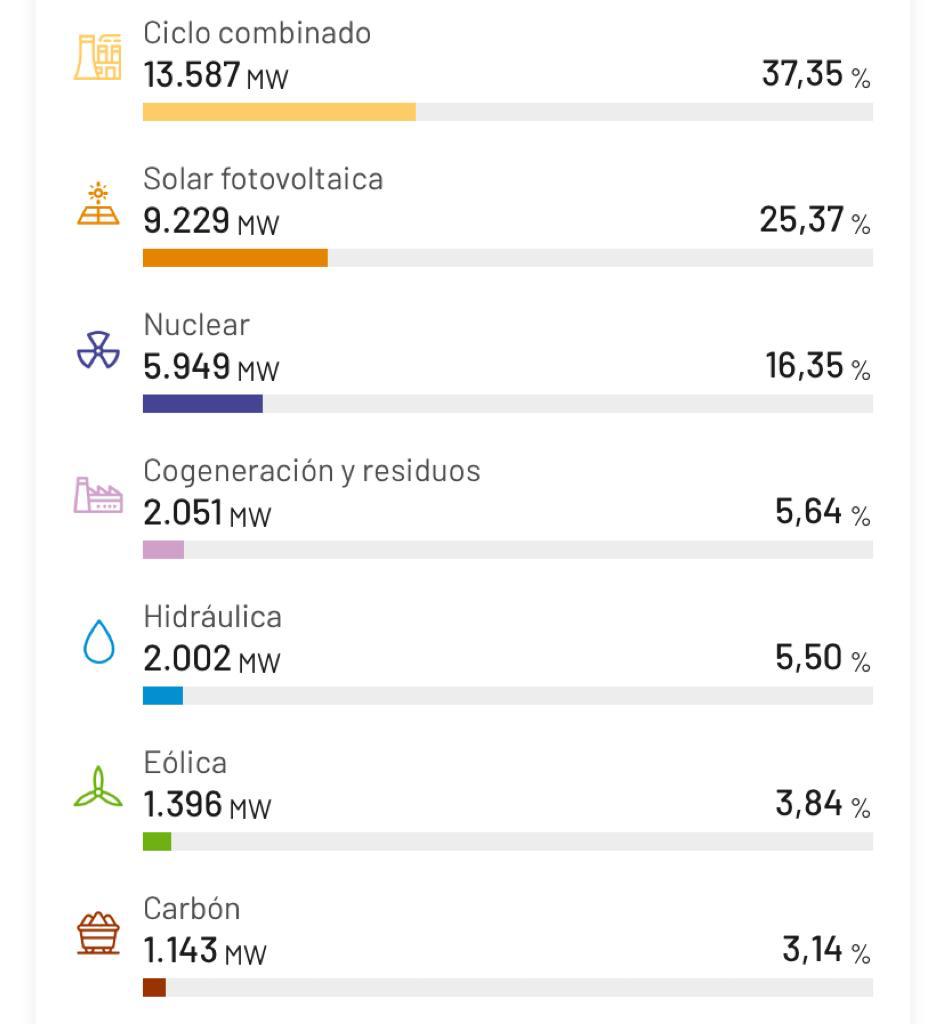The width and height of the screenshot is (944, 1024).
Task: Click the Carbón 1.143 MW value
Action: pyautogui.click(x=204, y=951)
